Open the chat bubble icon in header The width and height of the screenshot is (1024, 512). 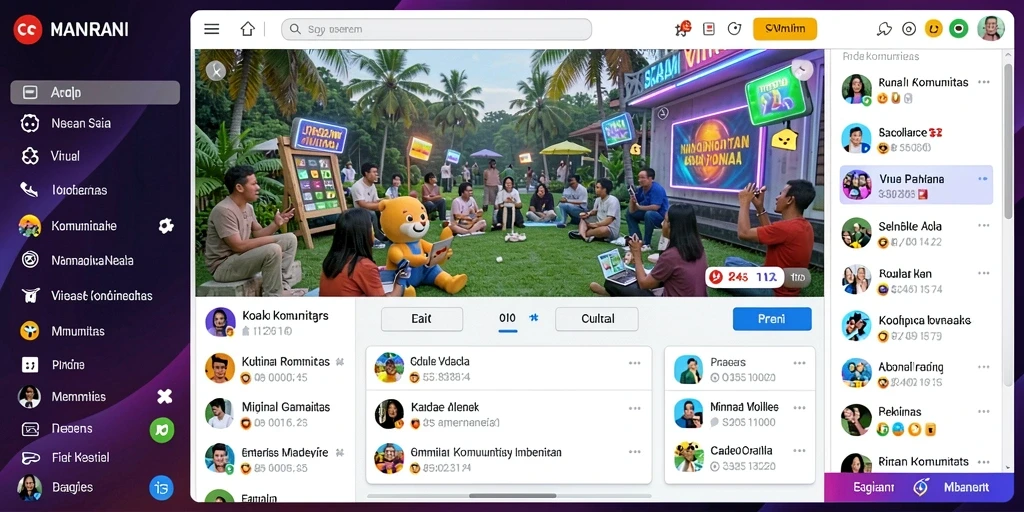coord(884,29)
